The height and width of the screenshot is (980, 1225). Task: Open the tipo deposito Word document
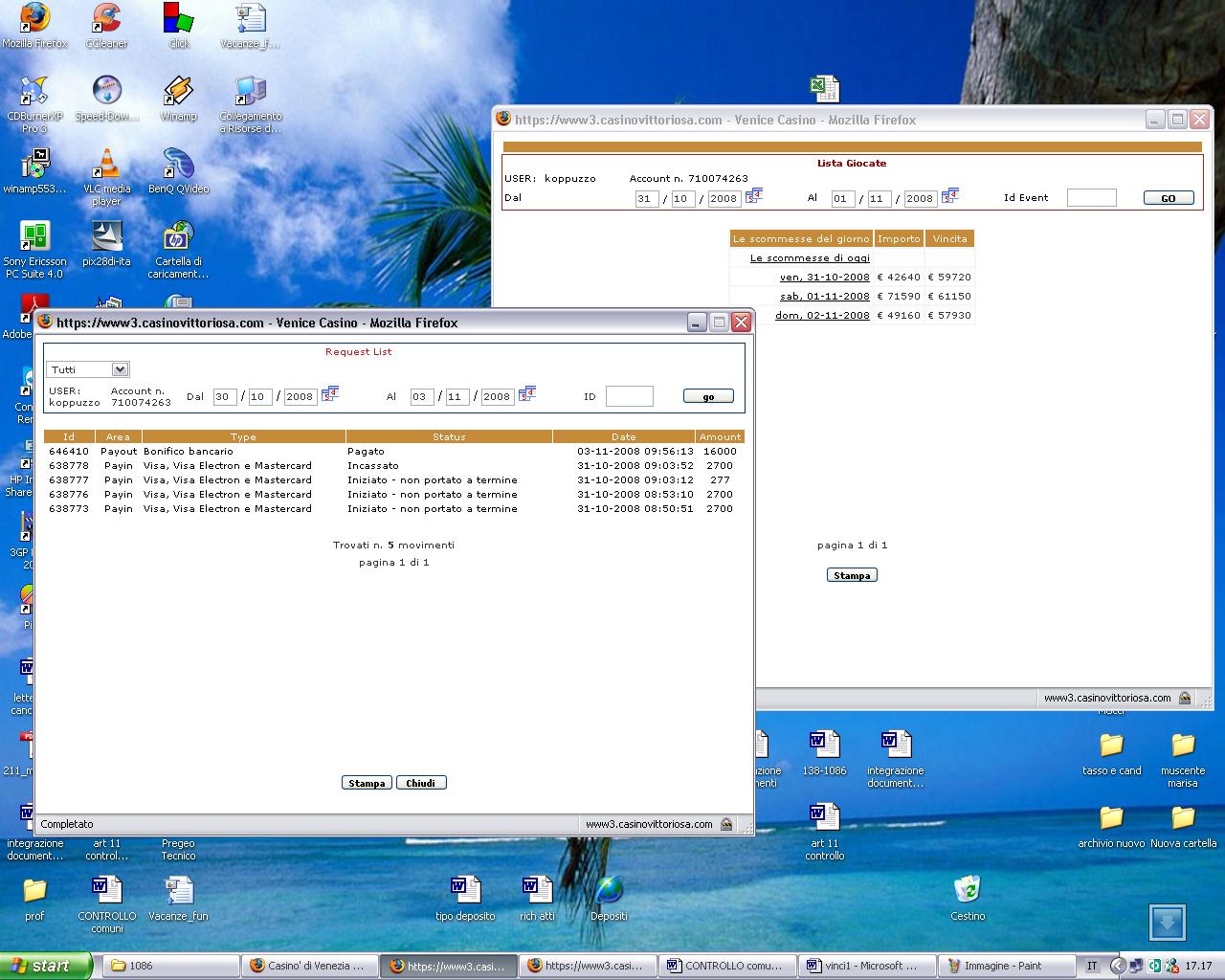465,899
